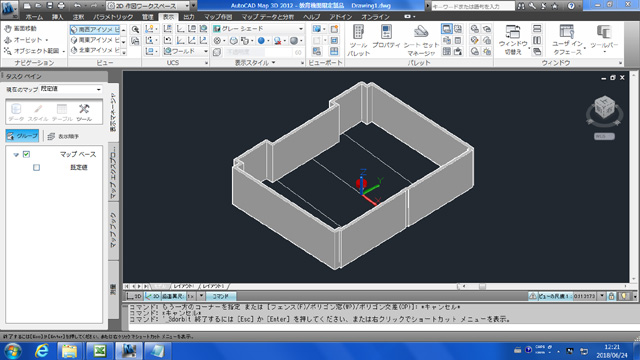Click the help question mark icon
The image size is (640, 360).
571,6
